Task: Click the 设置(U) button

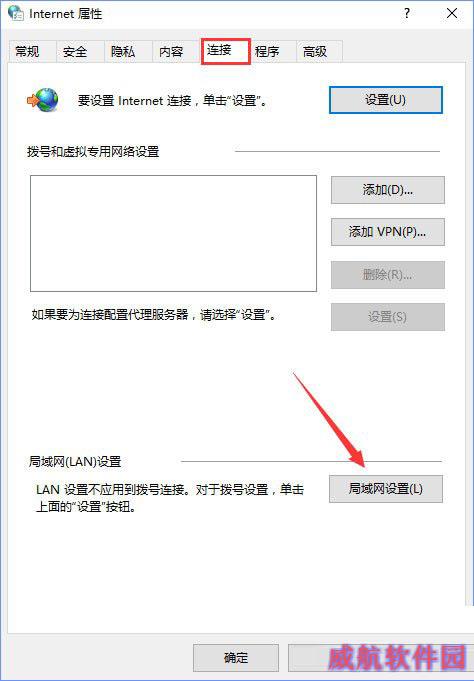Action: point(386,100)
